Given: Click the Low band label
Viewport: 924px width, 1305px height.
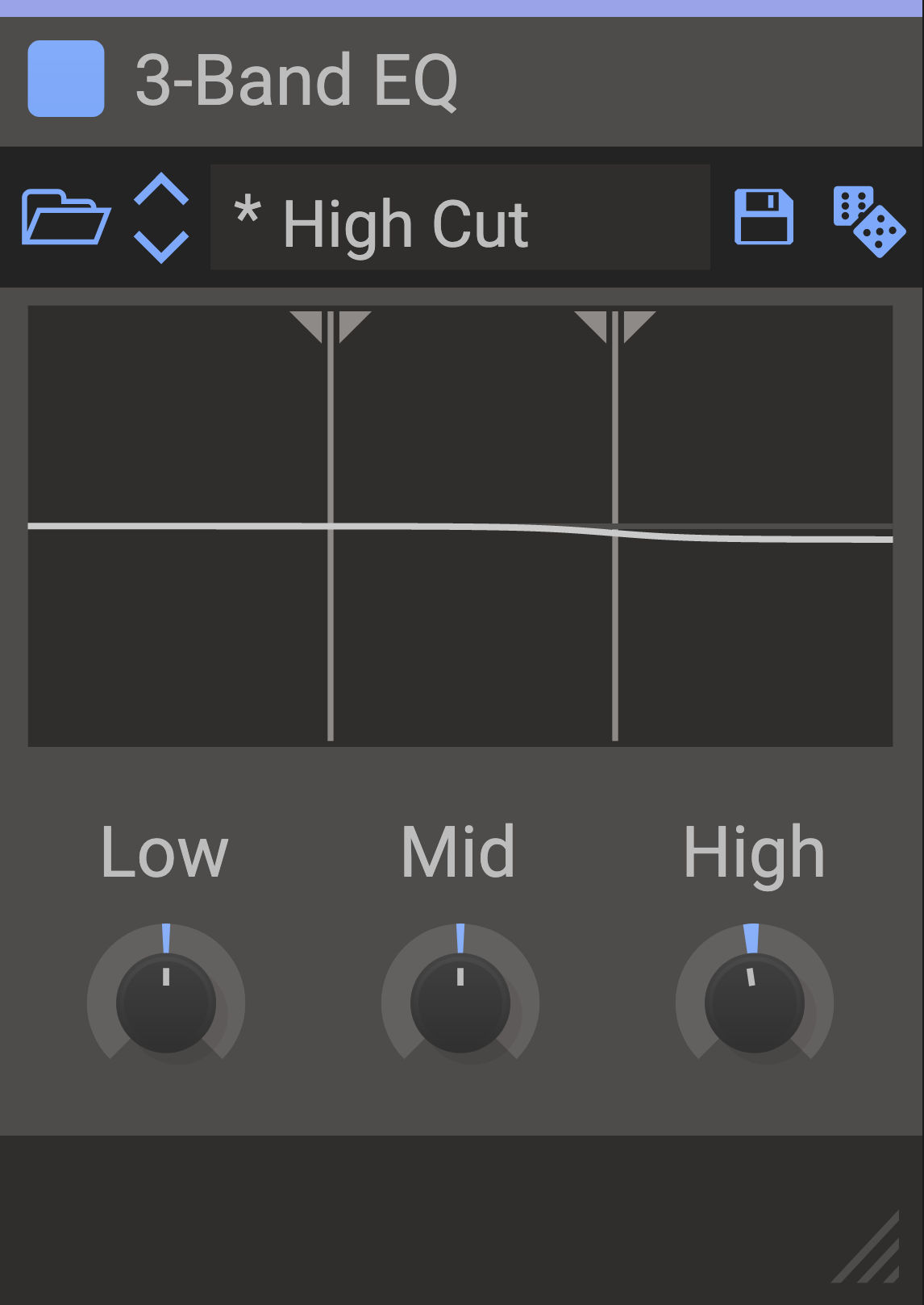Looking at the screenshot, I should tap(164, 853).
